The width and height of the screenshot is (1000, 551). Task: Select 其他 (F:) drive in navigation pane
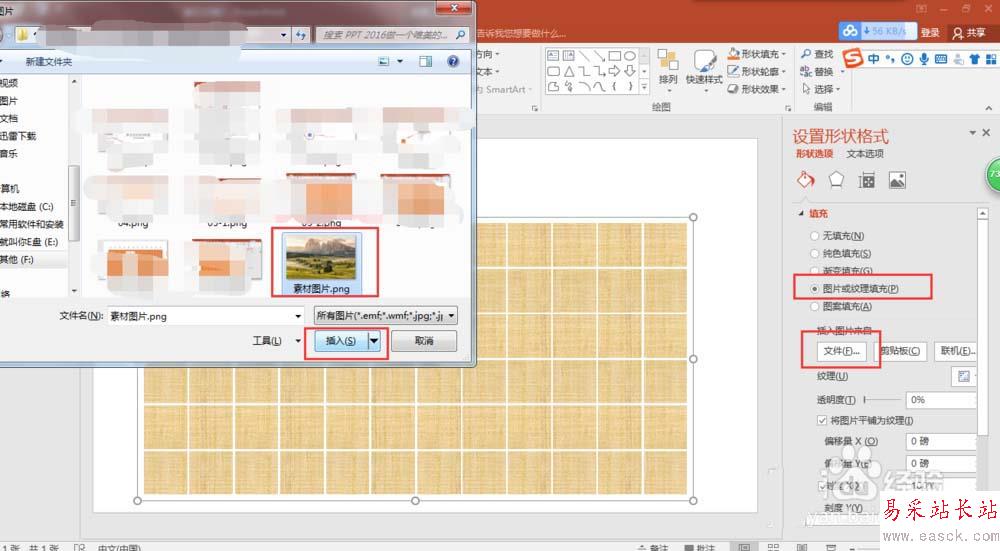pos(17,260)
